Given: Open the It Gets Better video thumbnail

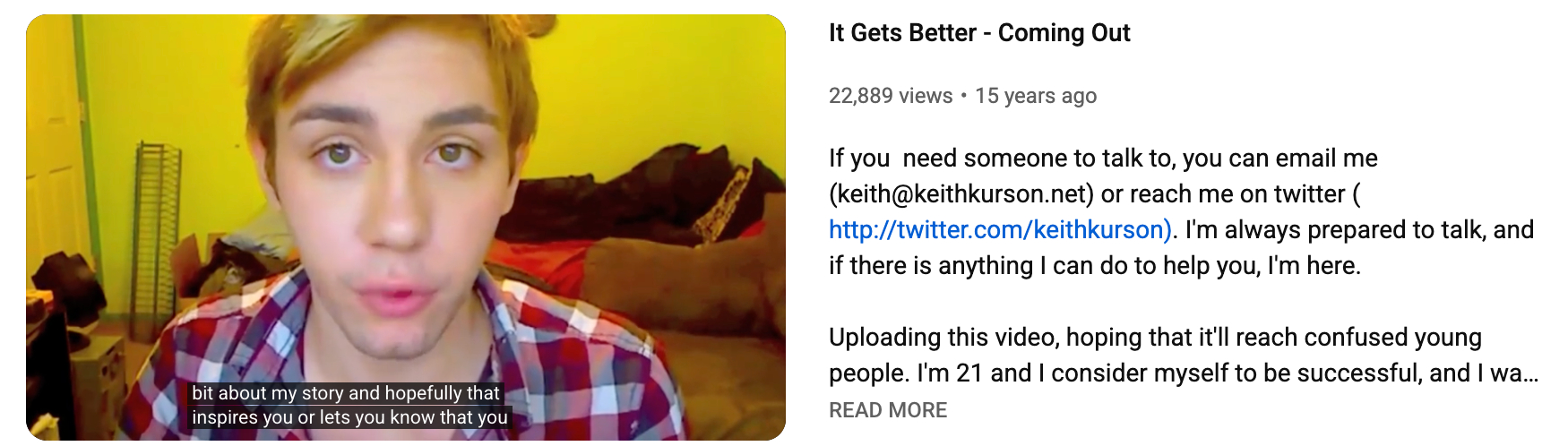Looking at the screenshot, I should [406, 227].
